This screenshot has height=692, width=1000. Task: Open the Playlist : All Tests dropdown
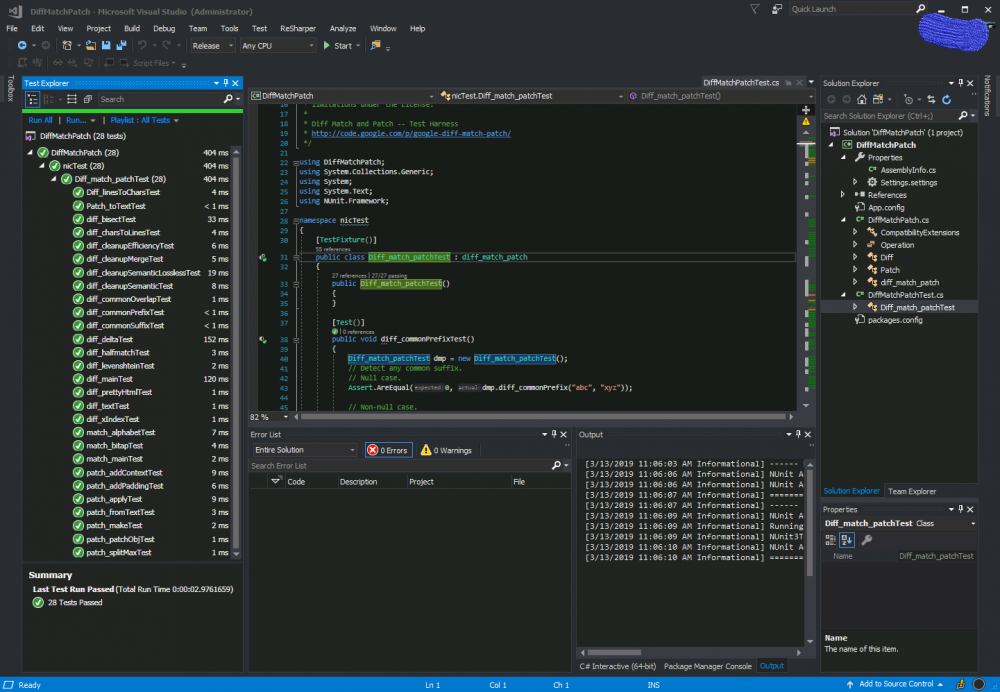[x=144, y=120]
